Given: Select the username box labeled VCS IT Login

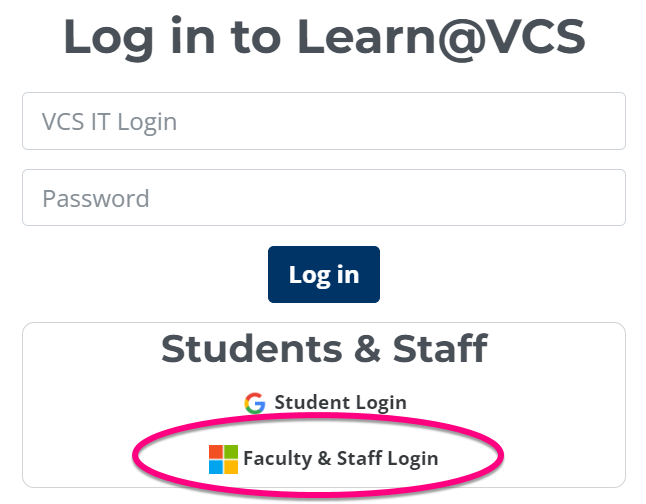Looking at the screenshot, I should 323,122.
